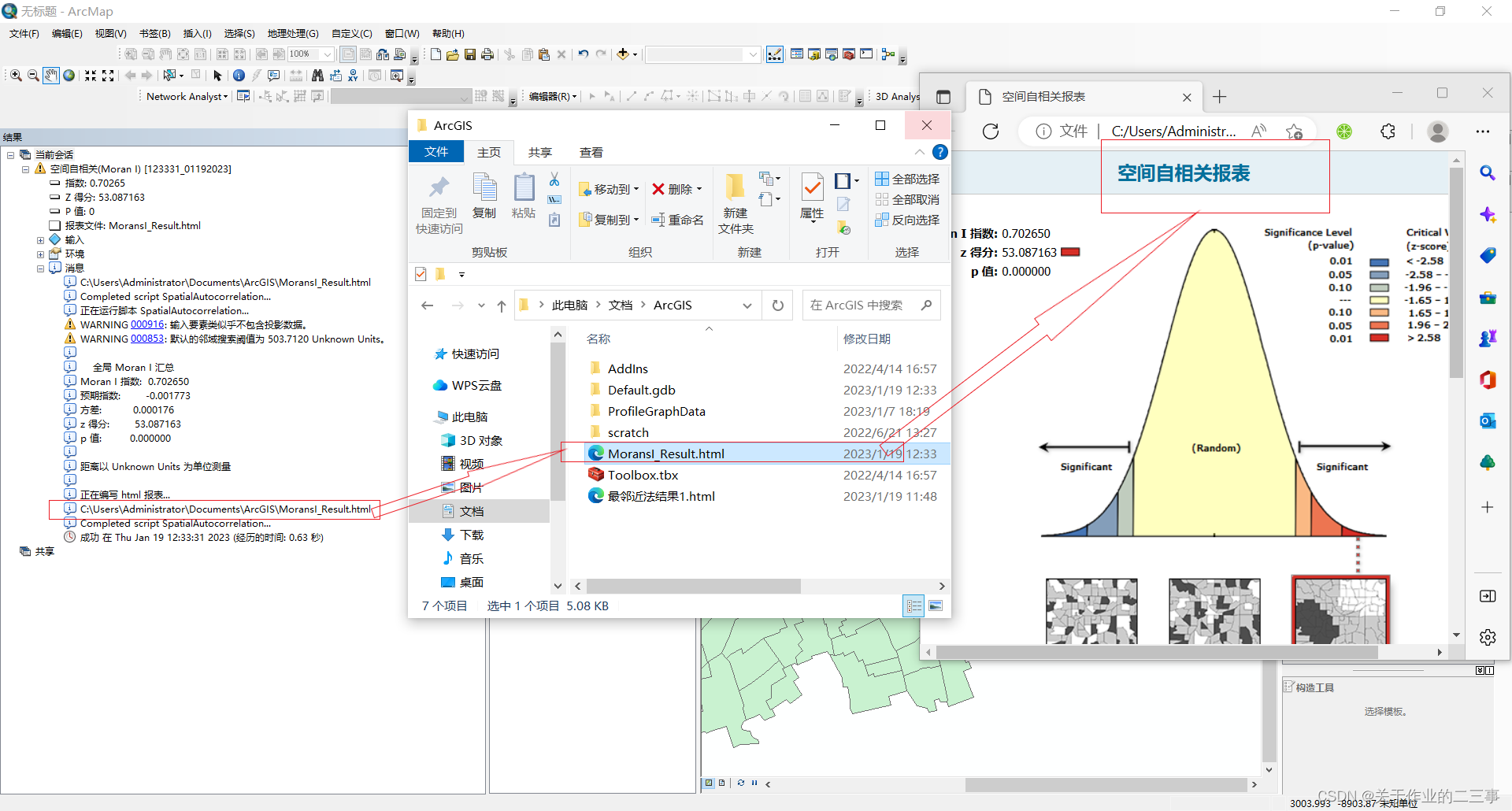
Task: Click the red z-score swatch beside 53.087163
Action: (1070, 253)
